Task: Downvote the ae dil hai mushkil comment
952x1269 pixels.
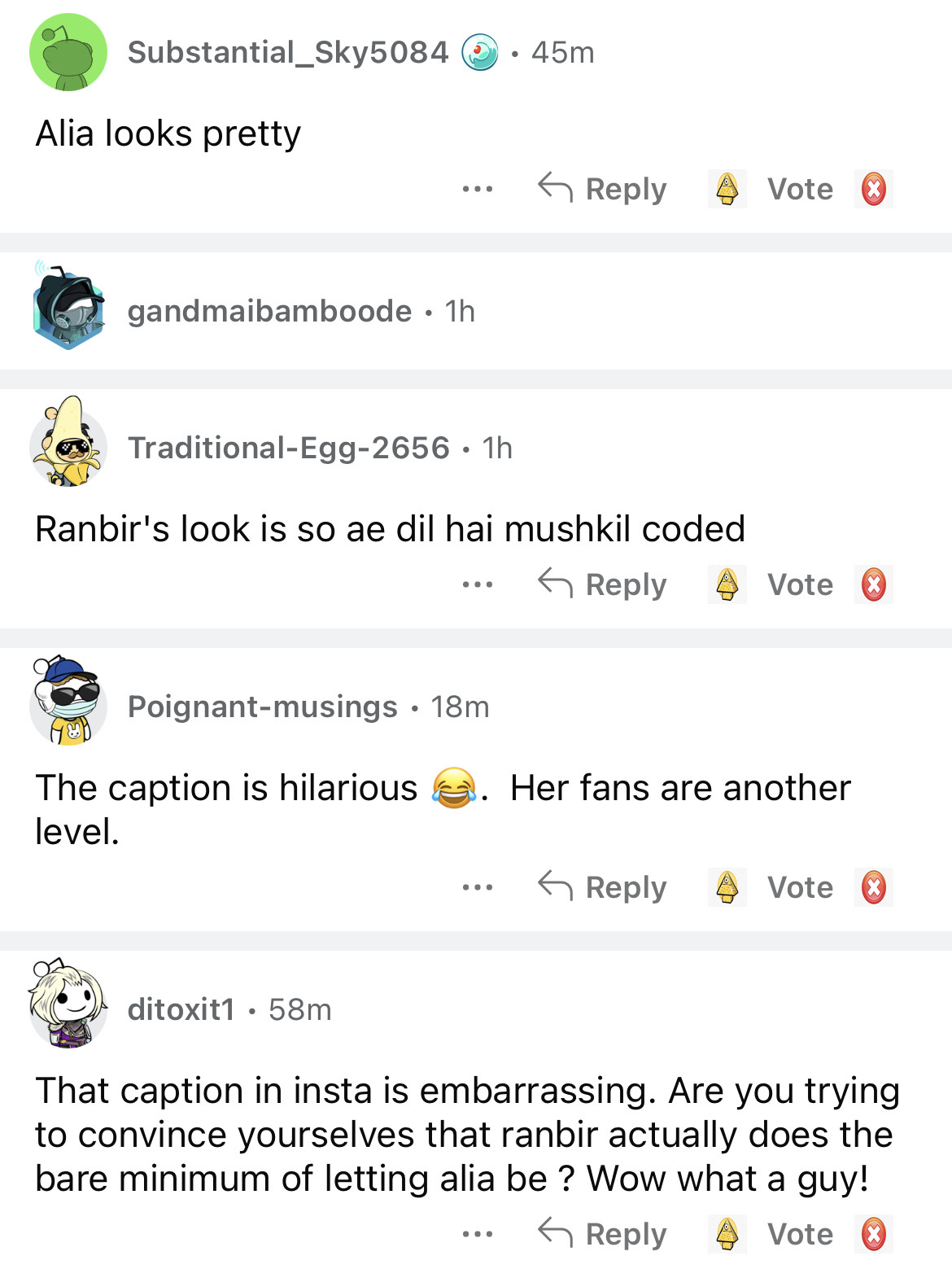Action: 873,584
